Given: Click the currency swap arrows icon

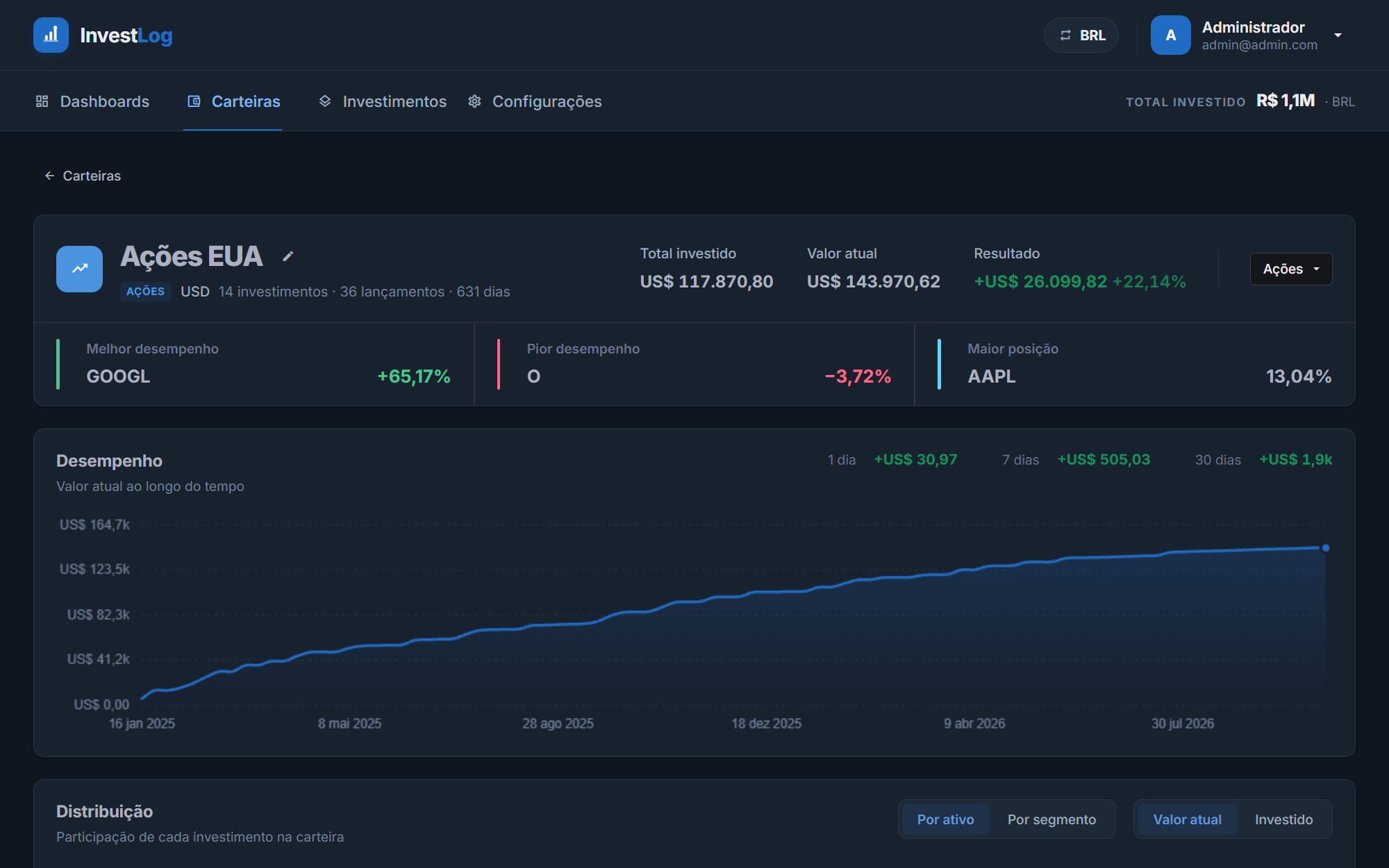Looking at the screenshot, I should point(1065,35).
